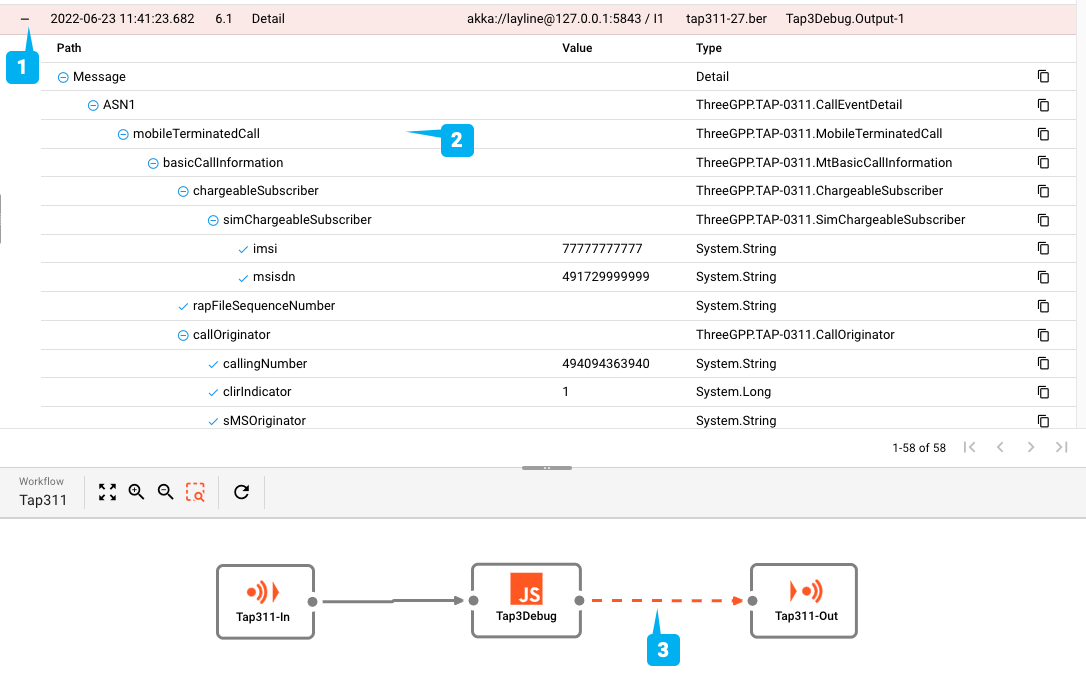This screenshot has width=1086, height=679.
Task: Click the Path column header
Action: pos(70,48)
